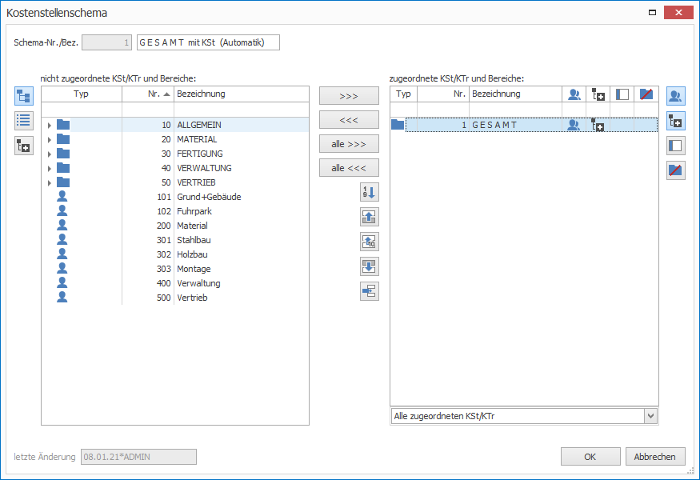
Task: Click the schema name field 'G E S A M T mit KSt'
Action: 208,42
